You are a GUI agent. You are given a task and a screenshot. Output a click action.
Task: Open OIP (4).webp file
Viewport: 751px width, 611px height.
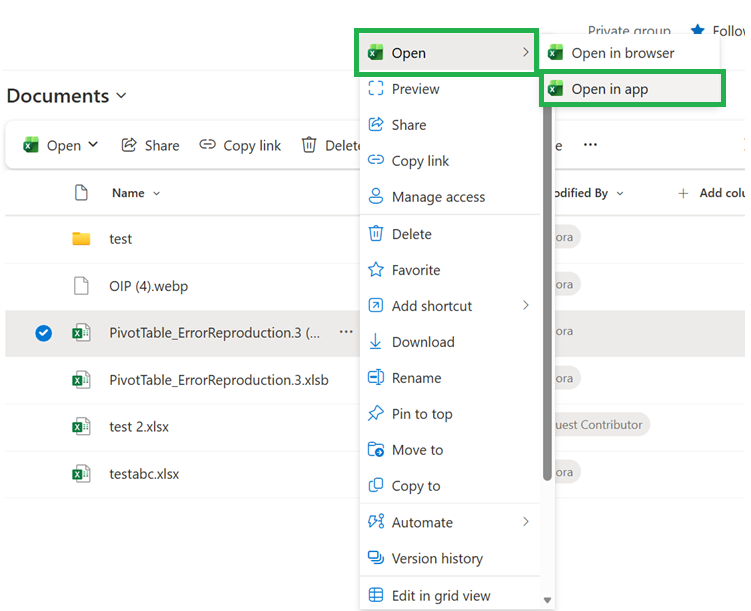point(148,286)
